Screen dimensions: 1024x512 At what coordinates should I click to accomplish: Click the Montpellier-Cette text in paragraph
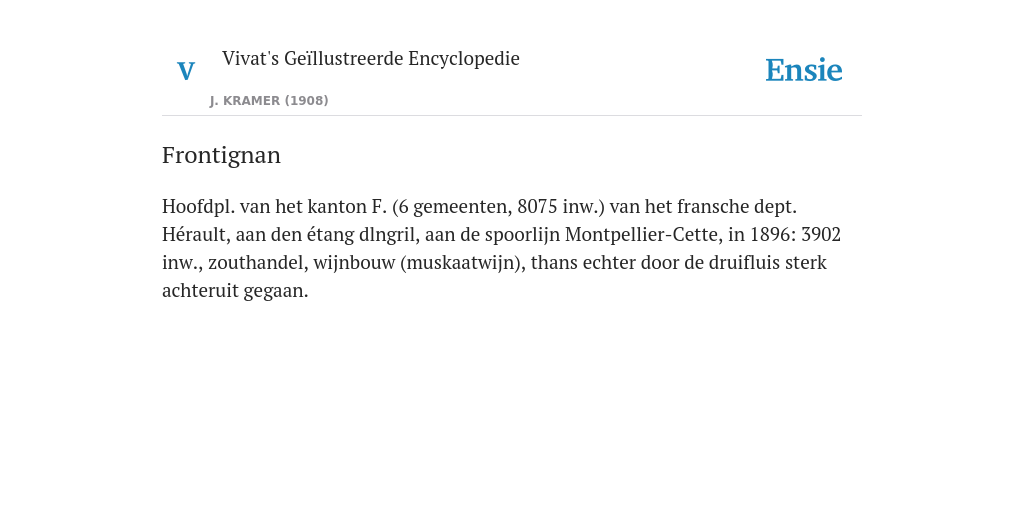(641, 234)
